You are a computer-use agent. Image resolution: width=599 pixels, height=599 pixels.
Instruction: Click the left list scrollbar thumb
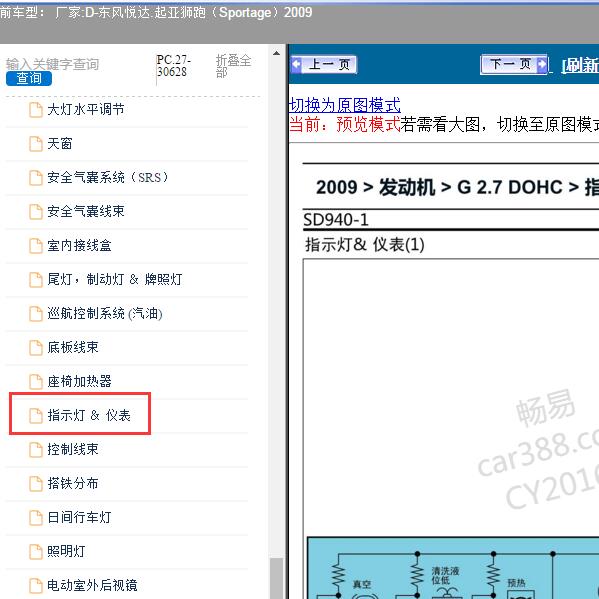click(x=276, y=578)
